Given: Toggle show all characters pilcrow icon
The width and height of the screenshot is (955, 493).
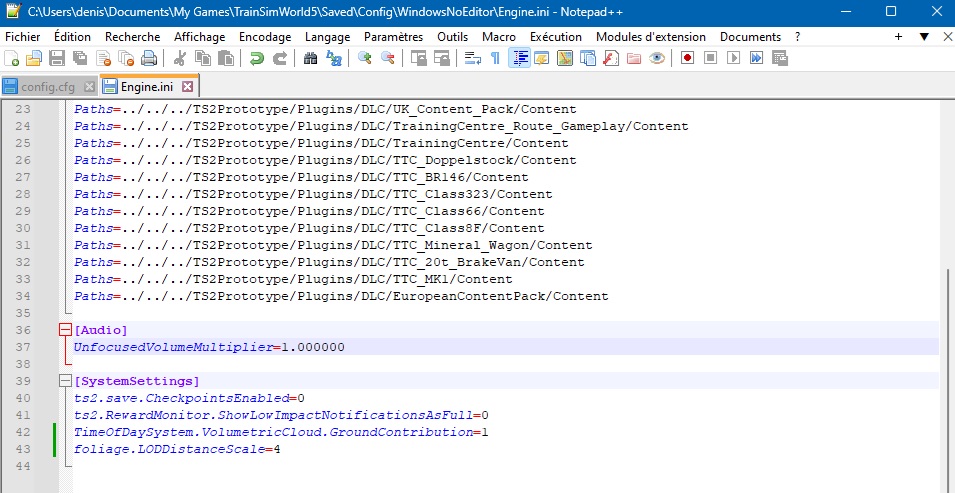Looking at the screenshot, I should point(495,59).
